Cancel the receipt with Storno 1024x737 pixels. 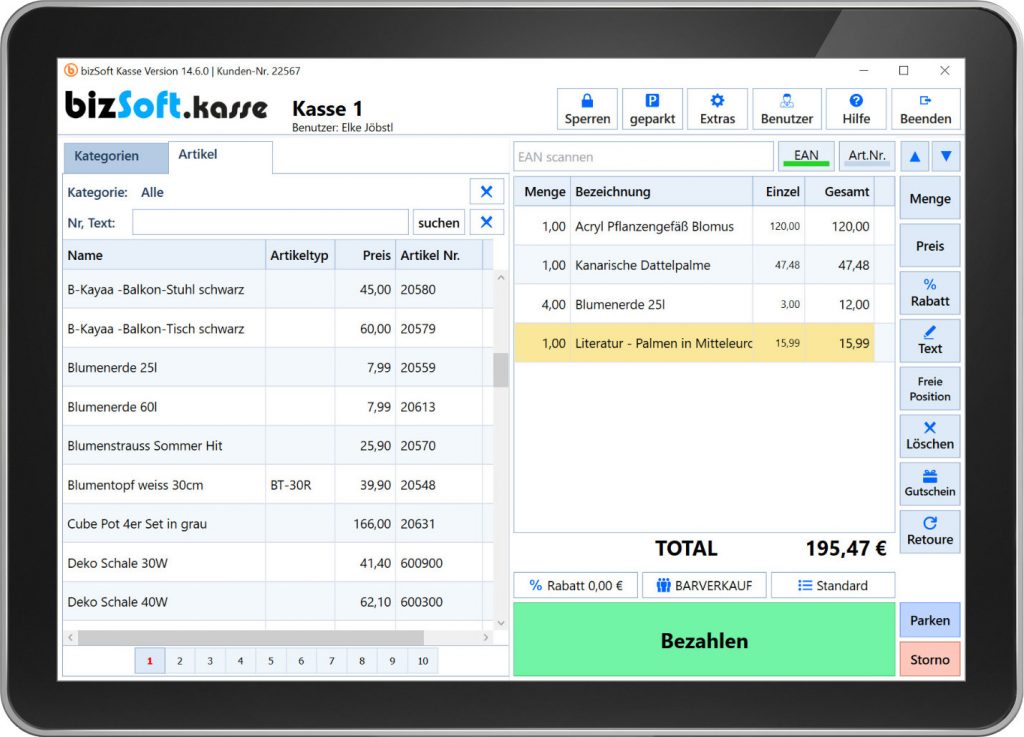[930, 659]
